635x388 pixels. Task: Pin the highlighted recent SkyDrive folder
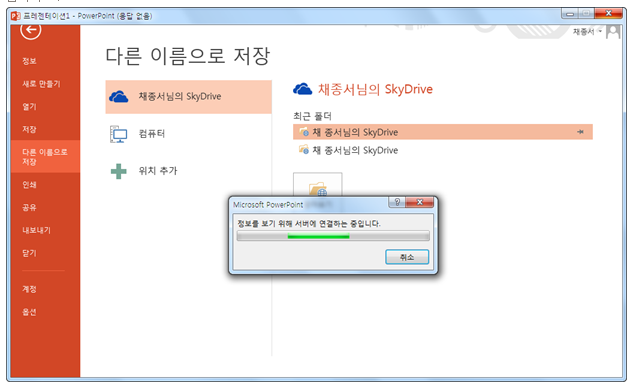580,132
